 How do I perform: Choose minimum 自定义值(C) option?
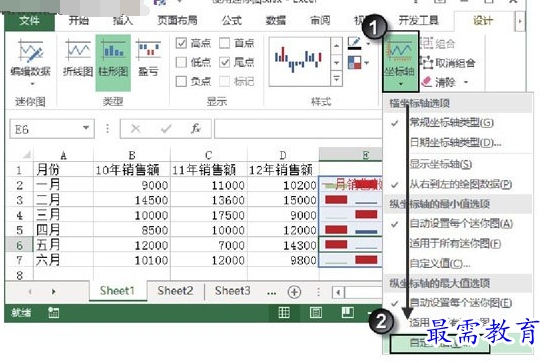[458, 263]
